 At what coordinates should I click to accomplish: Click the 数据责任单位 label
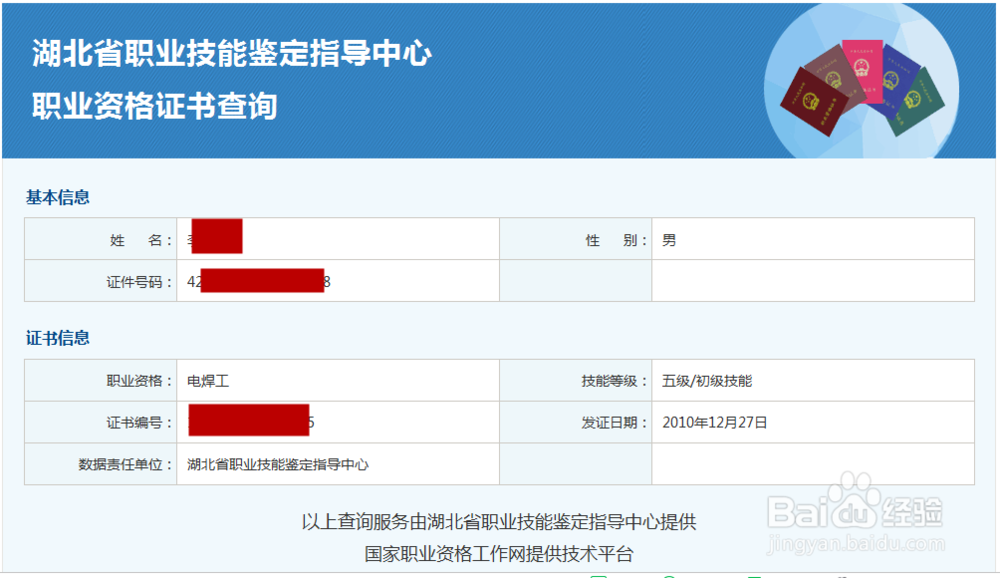126,464
